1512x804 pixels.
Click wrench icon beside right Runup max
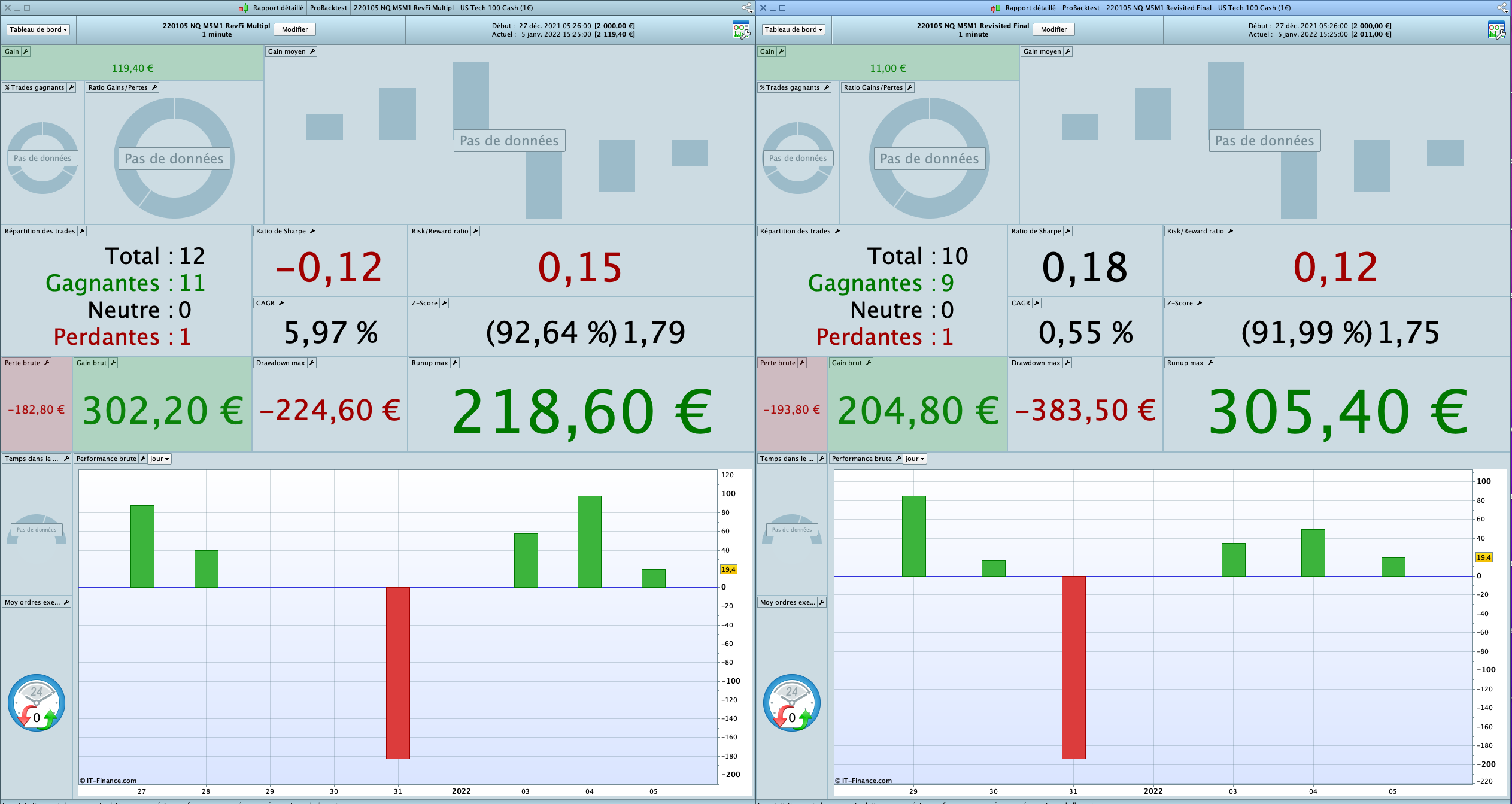tap(1210, 363)
